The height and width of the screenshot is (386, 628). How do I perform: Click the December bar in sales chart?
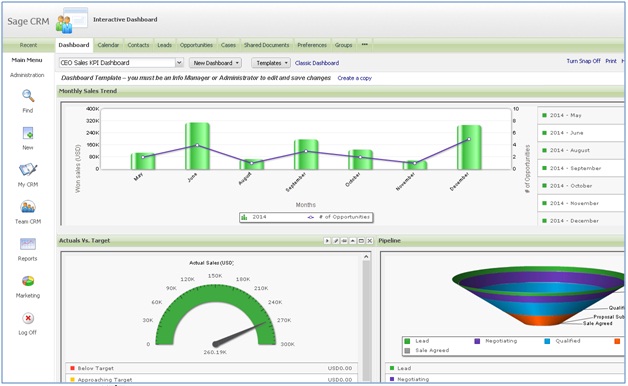469,147
